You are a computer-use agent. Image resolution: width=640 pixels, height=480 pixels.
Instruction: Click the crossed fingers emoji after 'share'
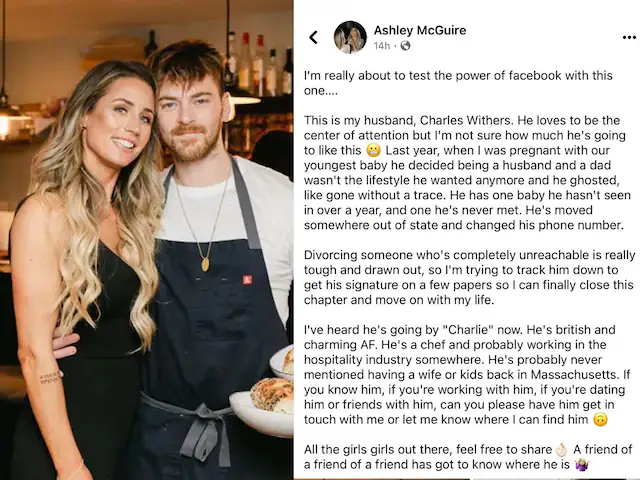[562, 450]
